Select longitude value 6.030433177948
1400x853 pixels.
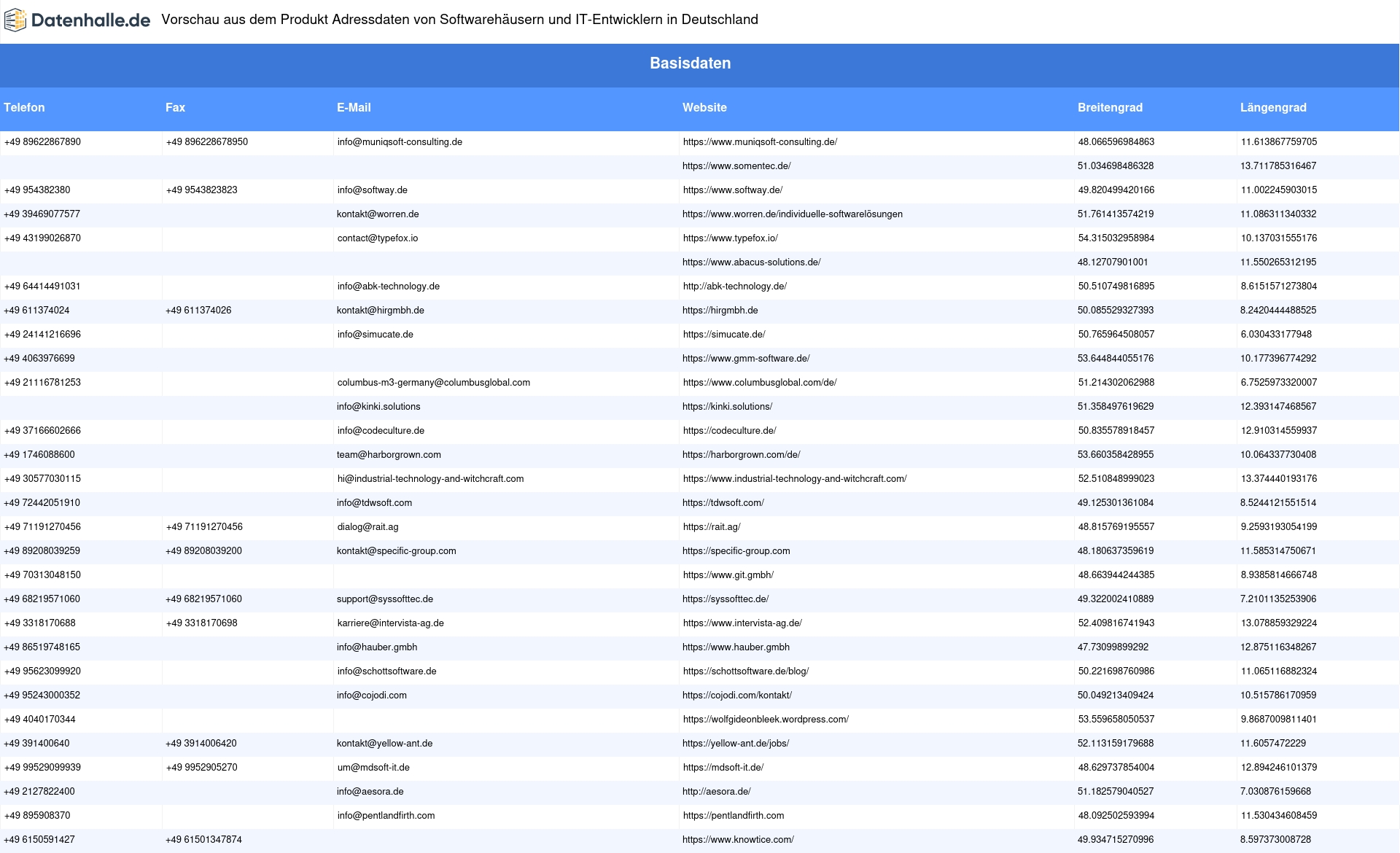[1276, 335]
